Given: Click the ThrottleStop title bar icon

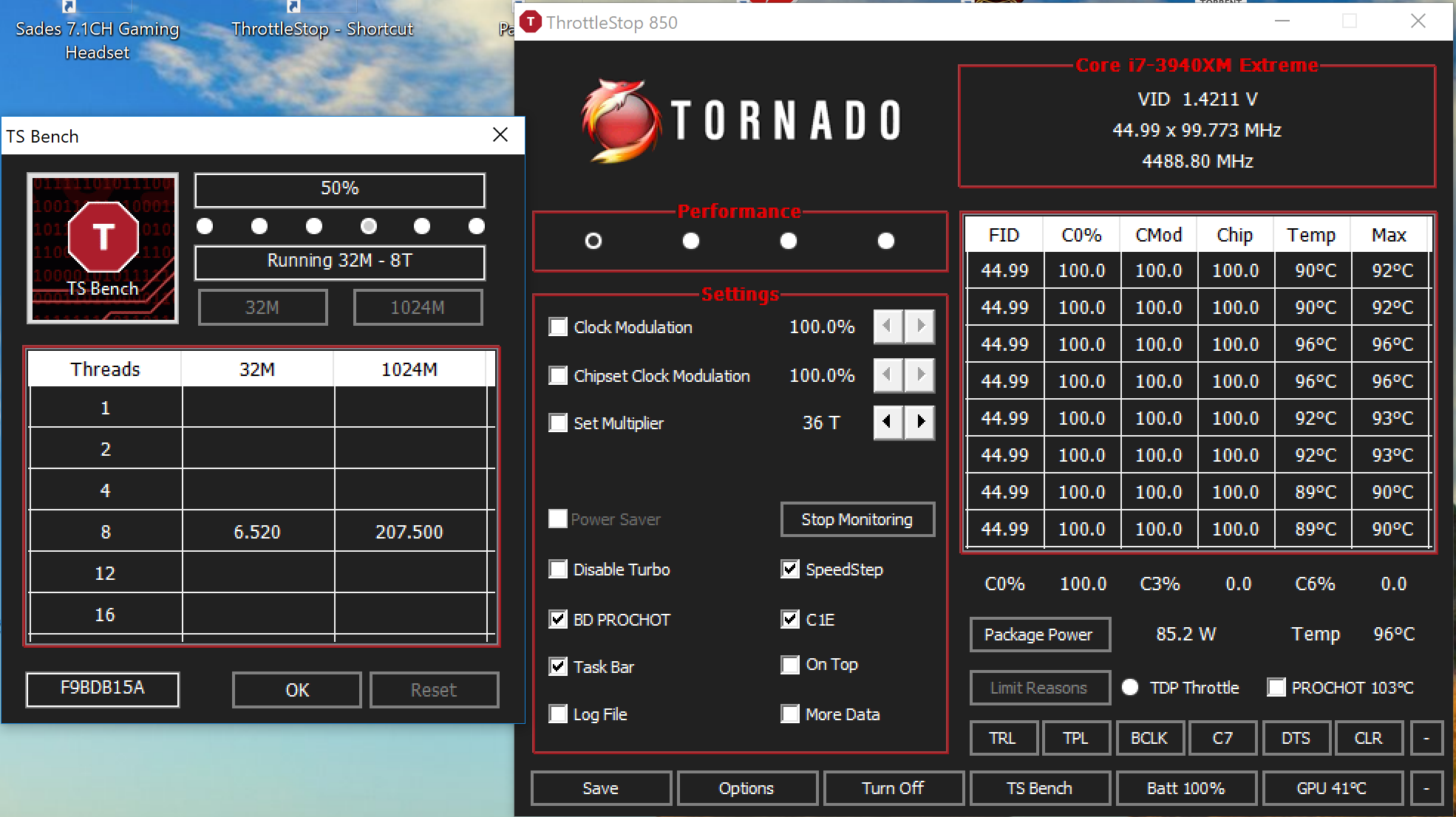Looking at the screenshot, I should point(531,22).
